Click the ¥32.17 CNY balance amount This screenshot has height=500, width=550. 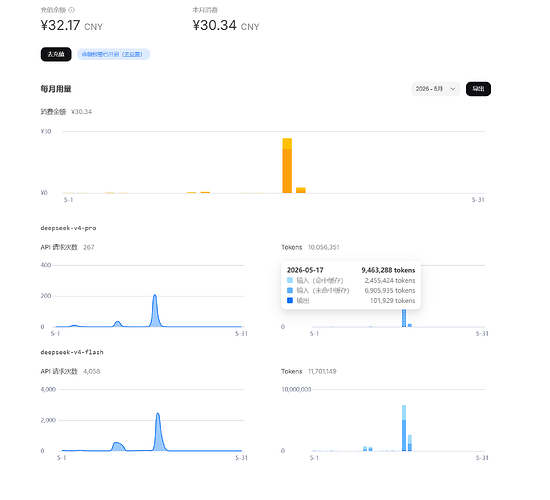click(x=72, y=26)
